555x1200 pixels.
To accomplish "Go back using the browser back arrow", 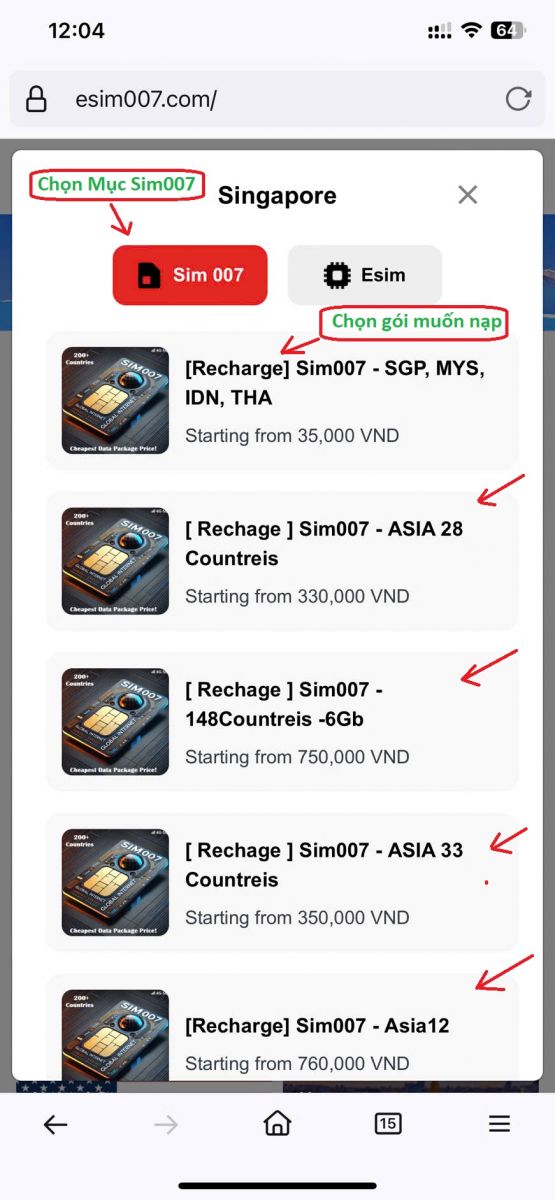I will tap(55, 1125).
